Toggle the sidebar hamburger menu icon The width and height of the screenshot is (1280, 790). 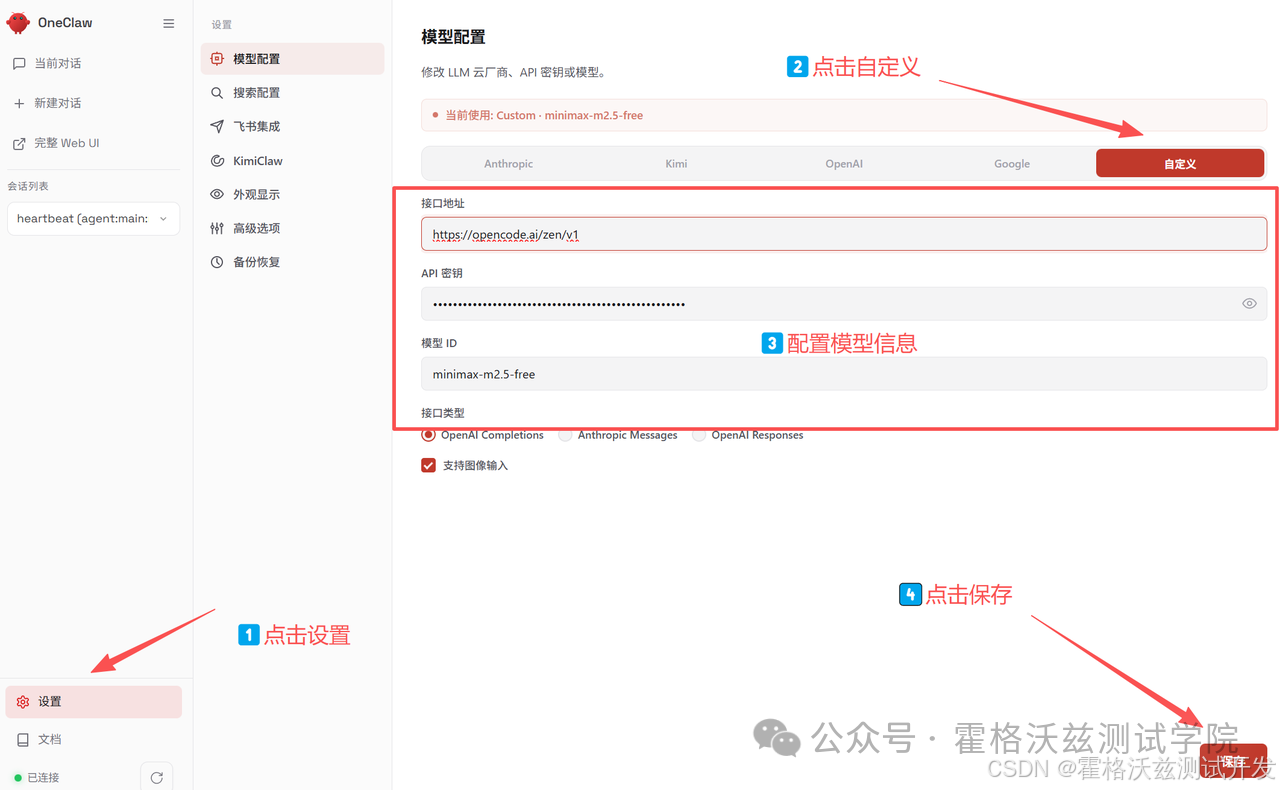tap(168, 23)
